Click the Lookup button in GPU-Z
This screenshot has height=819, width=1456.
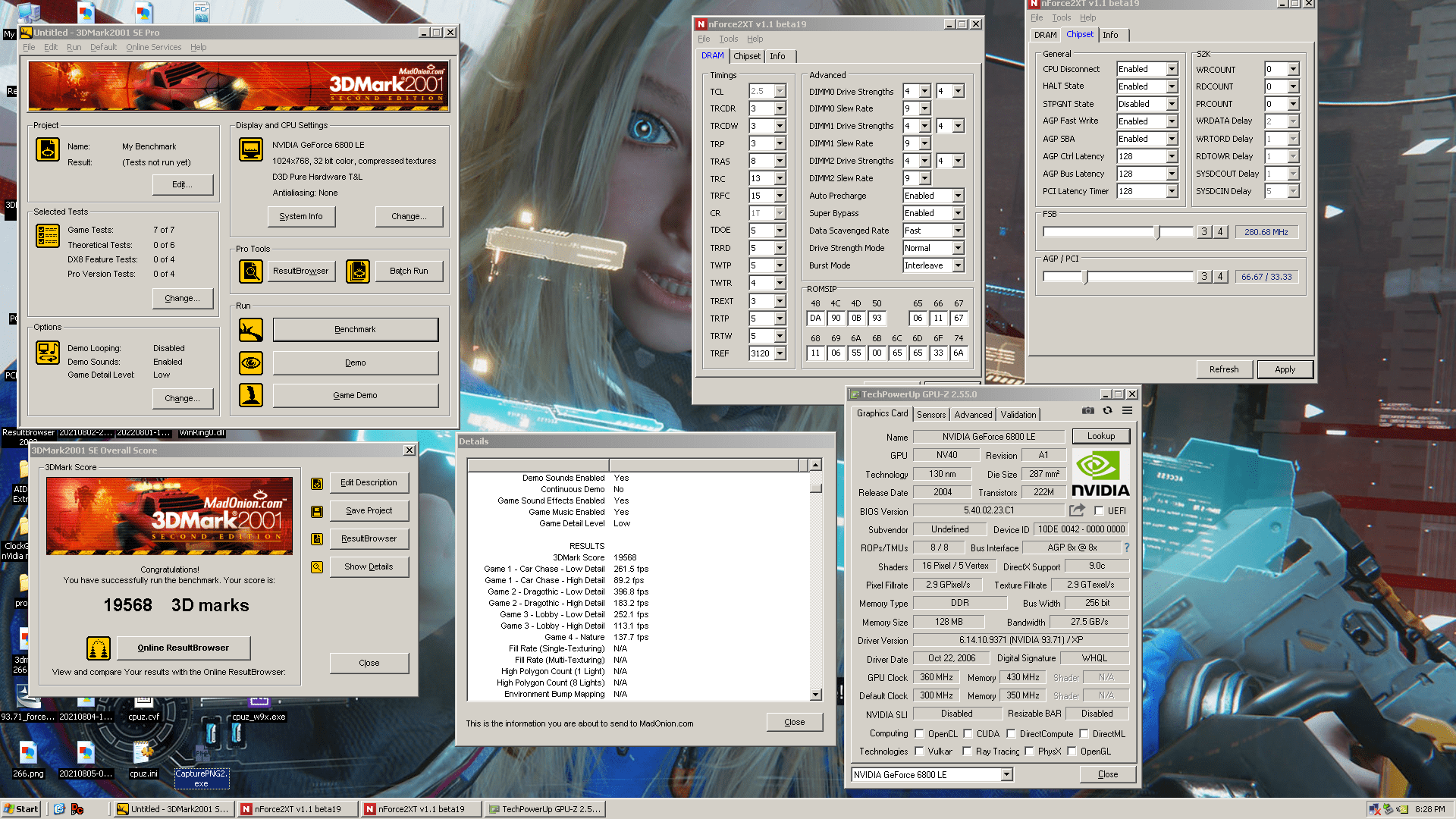[x=1101, y=437]
